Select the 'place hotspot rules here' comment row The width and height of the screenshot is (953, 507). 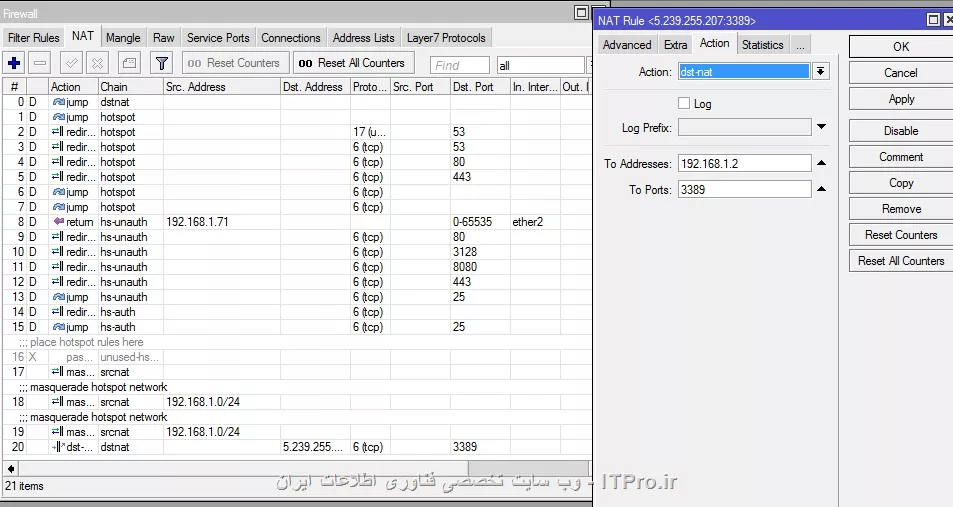[x=297, y=342]
